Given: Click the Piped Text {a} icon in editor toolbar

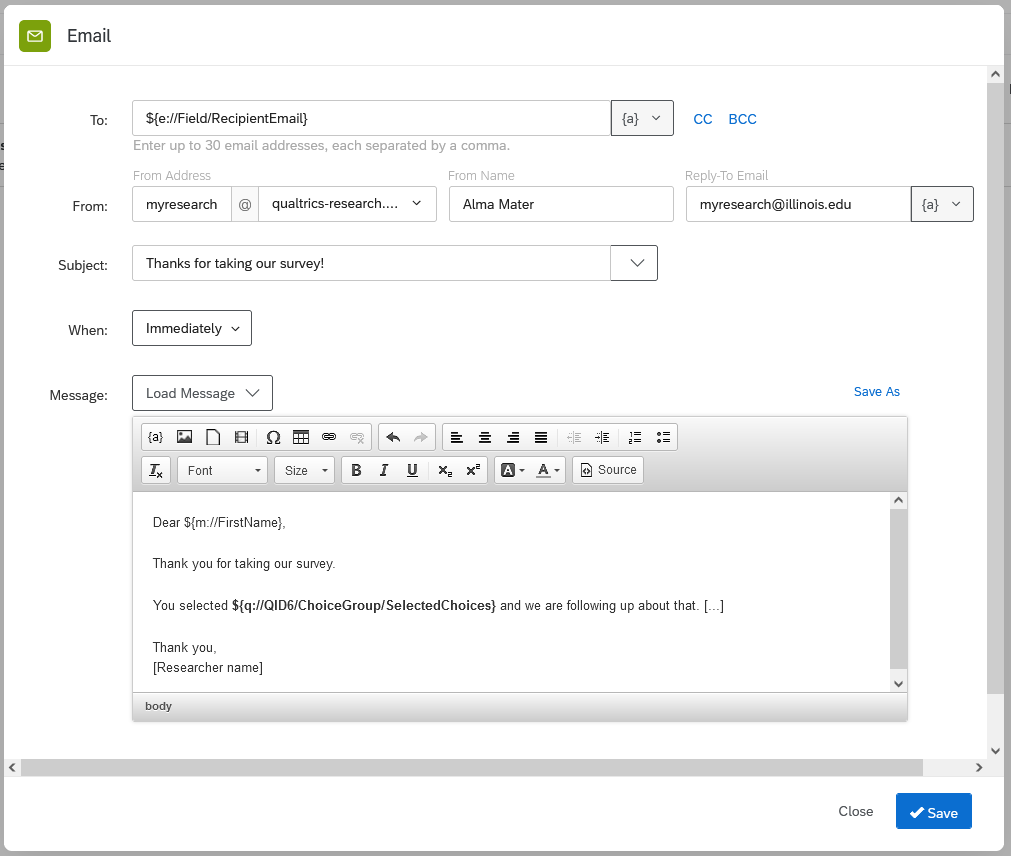Looking at the screenshot, I should pyautogui.click(x=155, y=437).
